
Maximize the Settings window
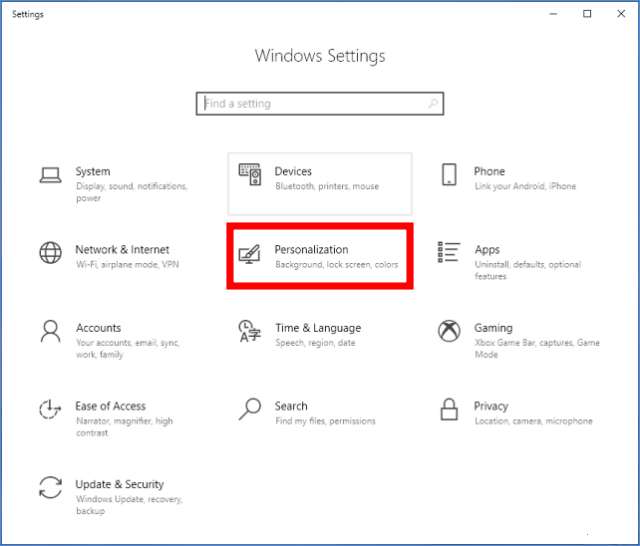[587, 14]
